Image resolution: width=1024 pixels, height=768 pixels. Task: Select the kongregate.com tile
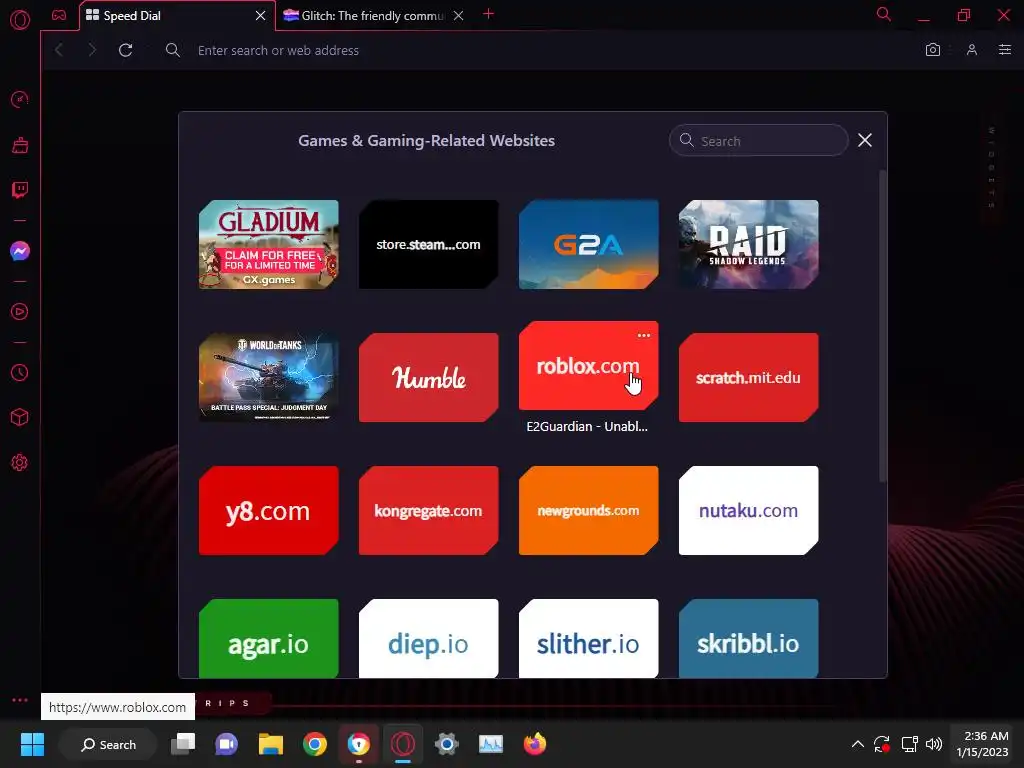(428, 511)
